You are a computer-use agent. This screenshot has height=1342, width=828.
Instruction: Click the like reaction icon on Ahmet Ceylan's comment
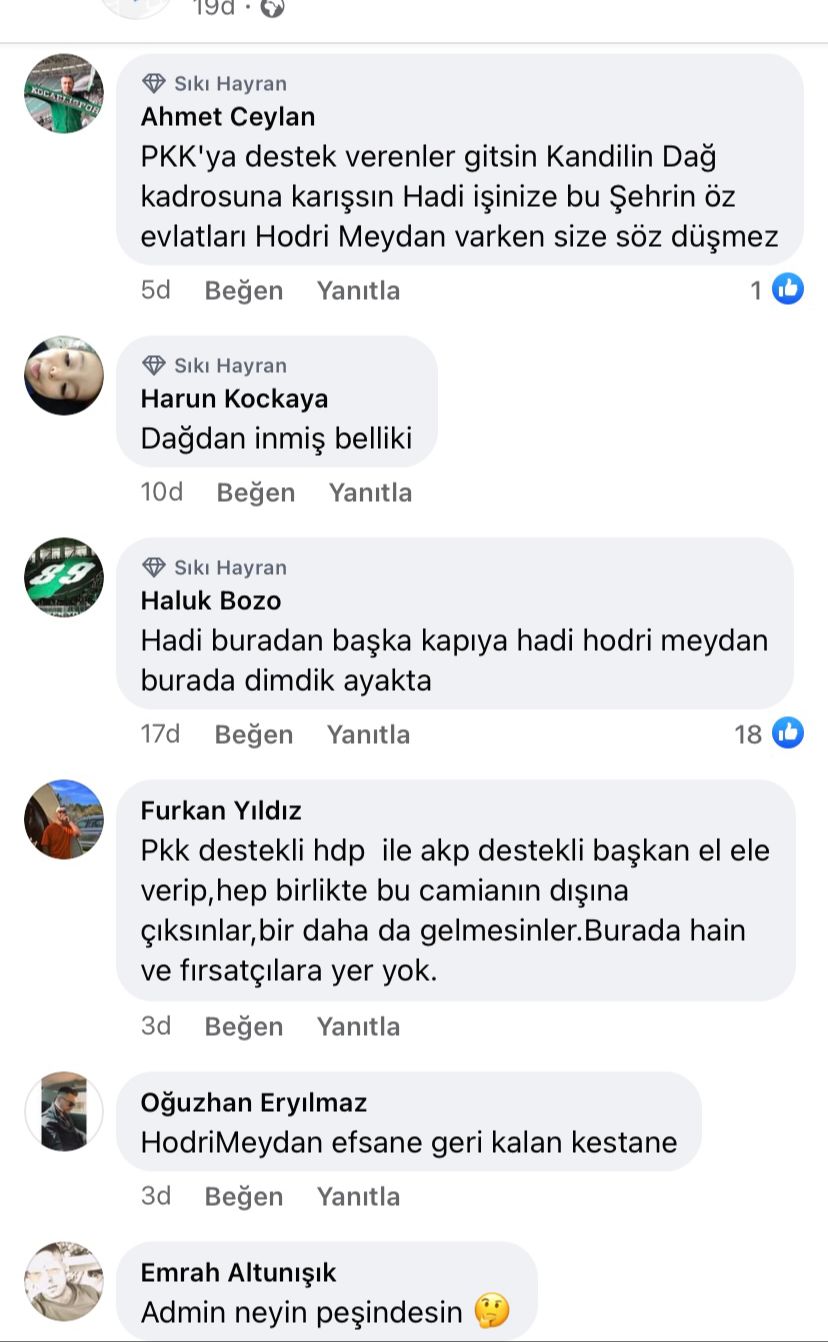[x=788, y=290]
